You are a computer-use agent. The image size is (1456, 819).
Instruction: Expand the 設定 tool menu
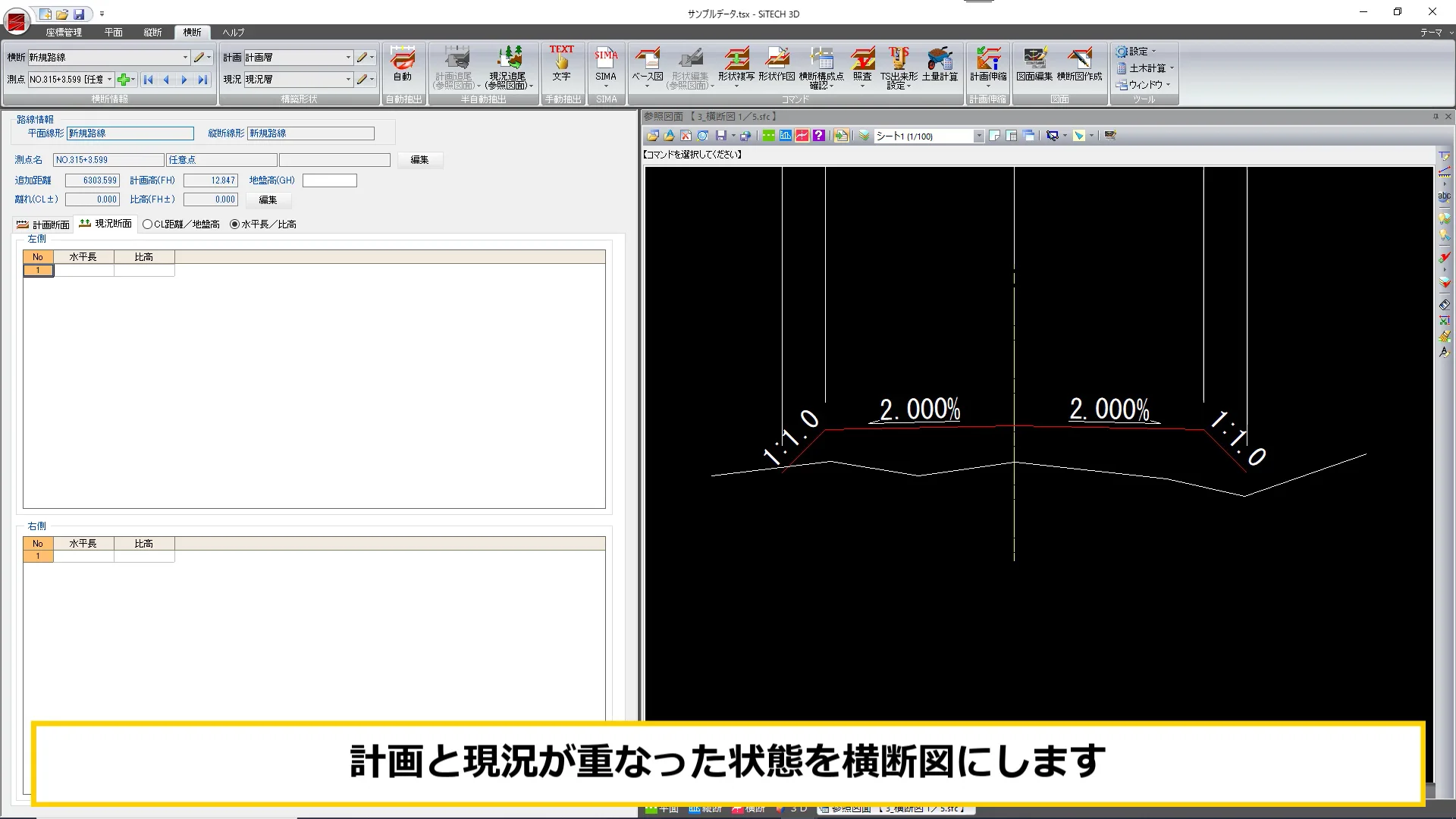tap(1136, 52)
